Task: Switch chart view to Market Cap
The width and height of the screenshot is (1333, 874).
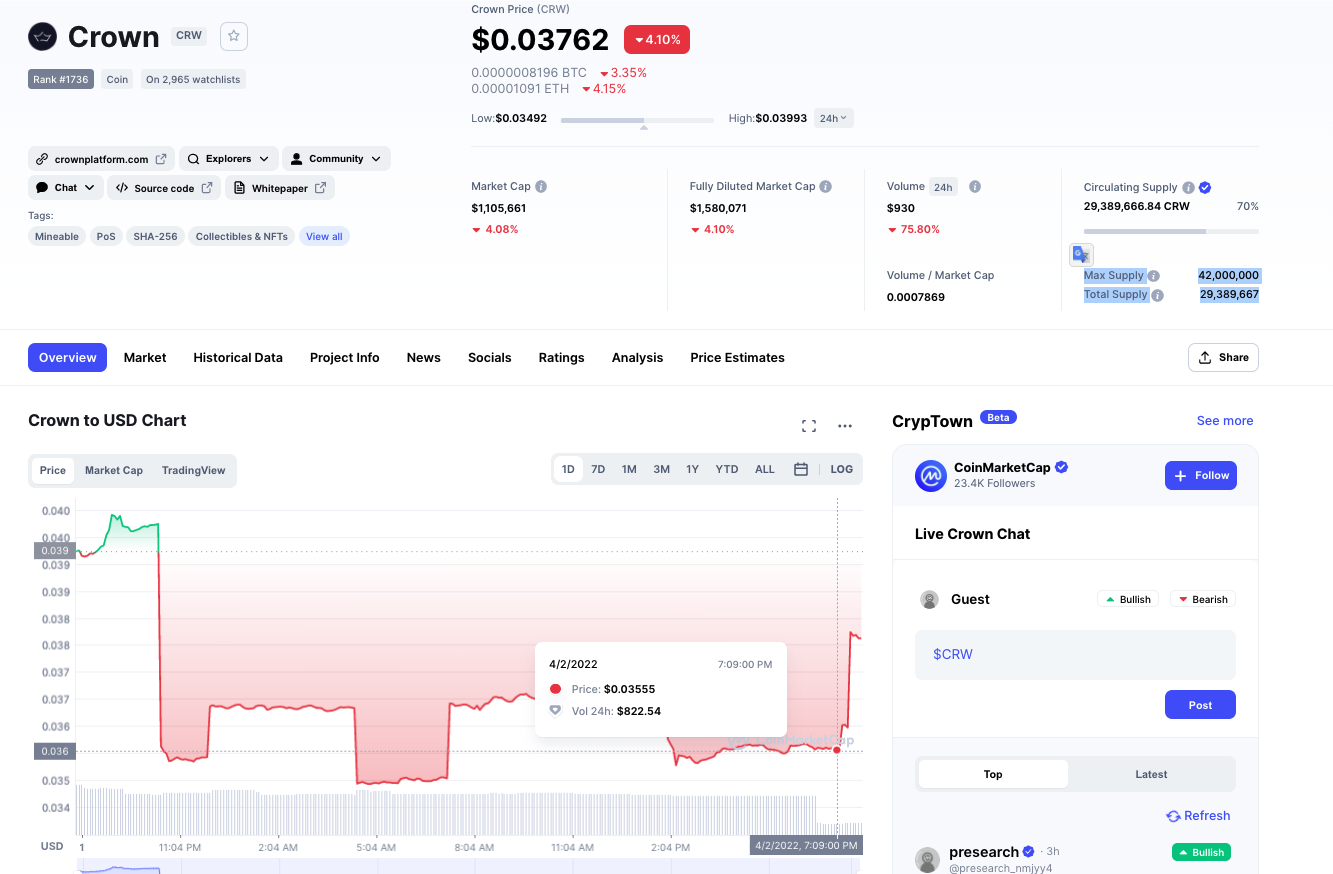Action: click(114, 470)
